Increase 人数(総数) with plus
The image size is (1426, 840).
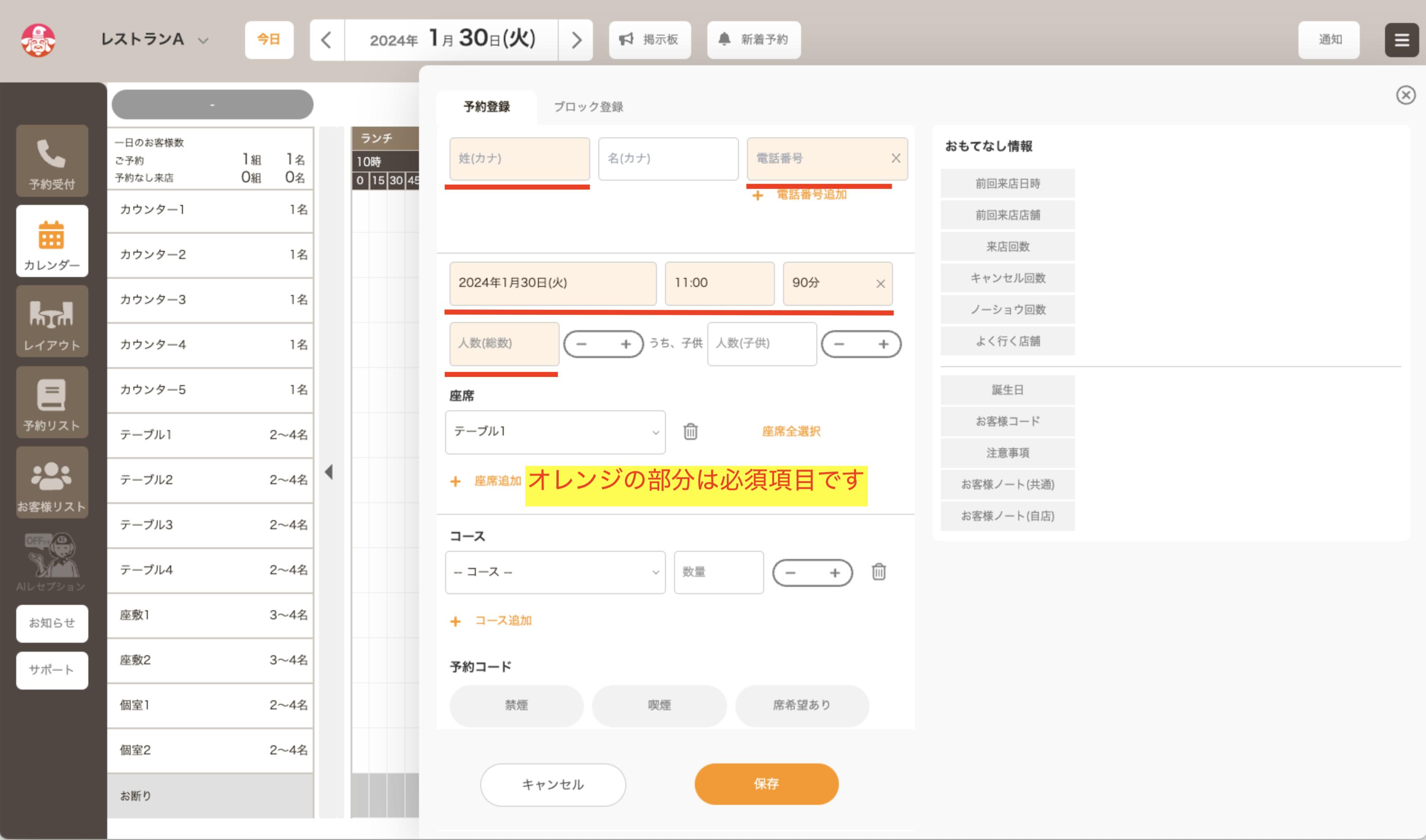click(x=625, y=344)
